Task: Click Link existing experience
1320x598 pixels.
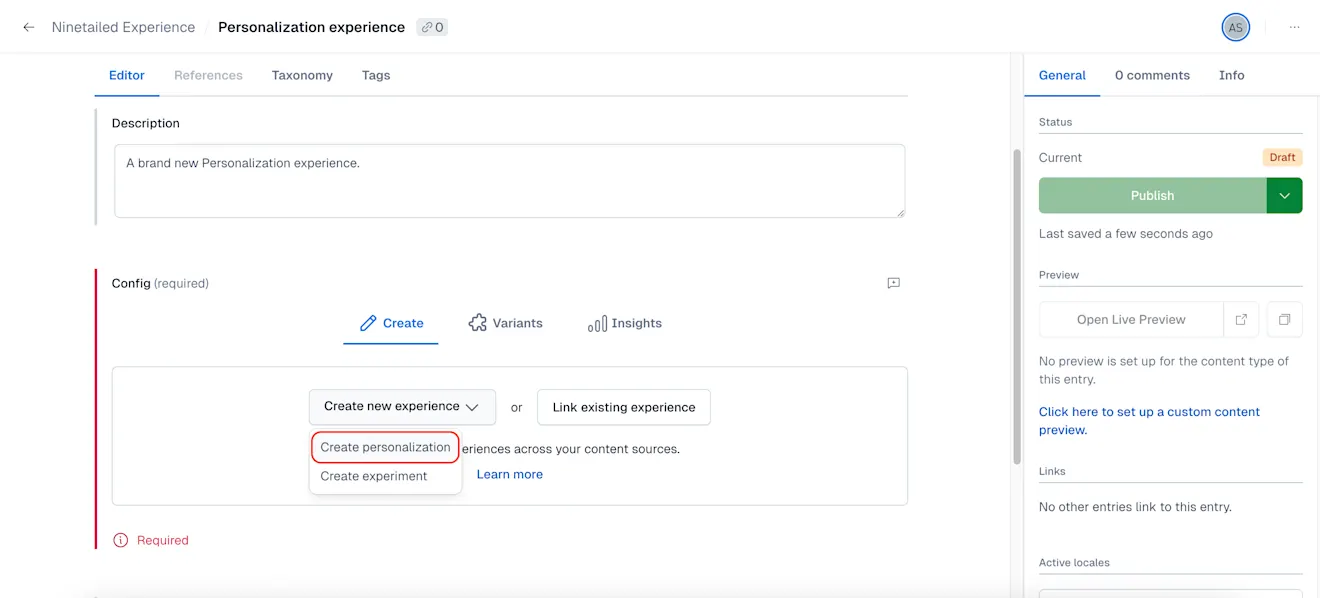Action: (623, 407)
